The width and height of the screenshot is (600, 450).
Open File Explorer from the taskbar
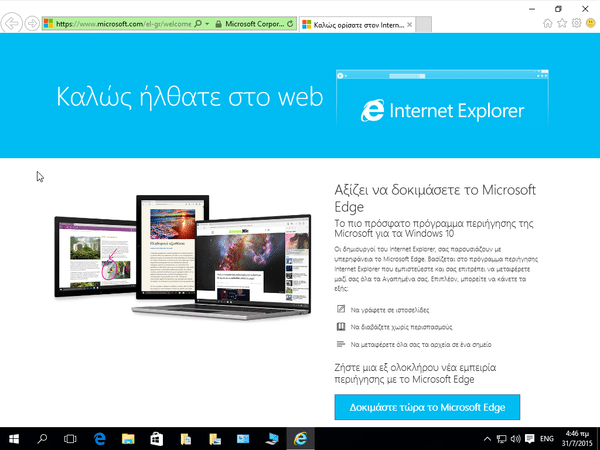coord(128,439)
